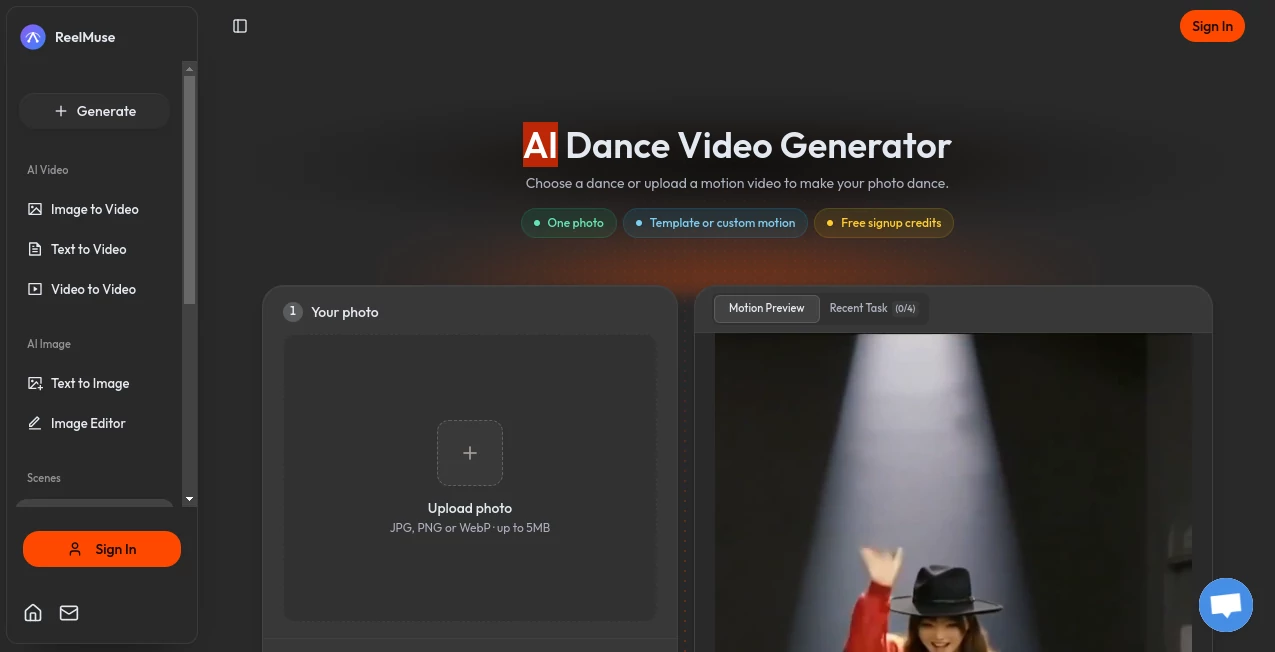Click the dancer motion preview video
The image size is (1275, 652).
tap(953, 492)
